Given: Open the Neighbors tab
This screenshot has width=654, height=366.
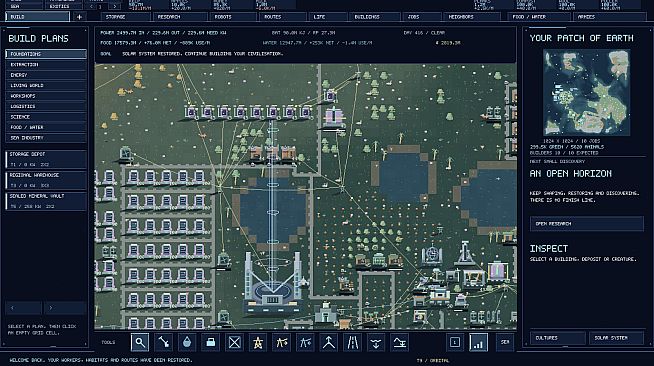Looking at the screenshot, I should [472, 17].
